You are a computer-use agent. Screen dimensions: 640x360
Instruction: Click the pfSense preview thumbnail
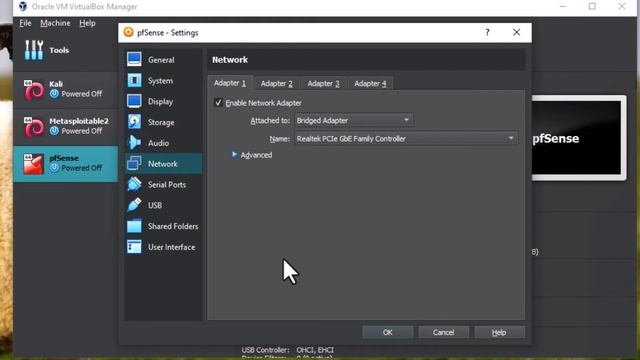[x=579, y=138]
